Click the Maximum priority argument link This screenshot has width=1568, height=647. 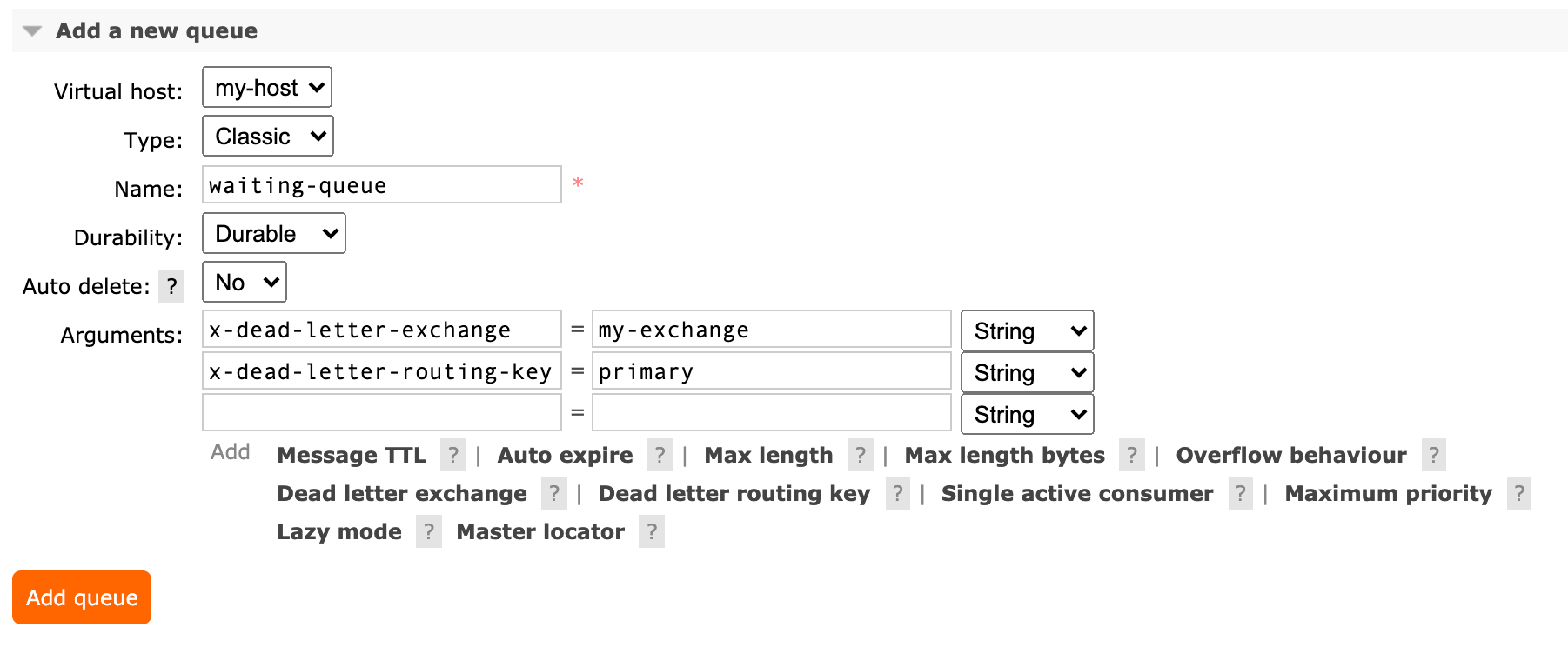pyautogui.click(x=1388, y=493)
